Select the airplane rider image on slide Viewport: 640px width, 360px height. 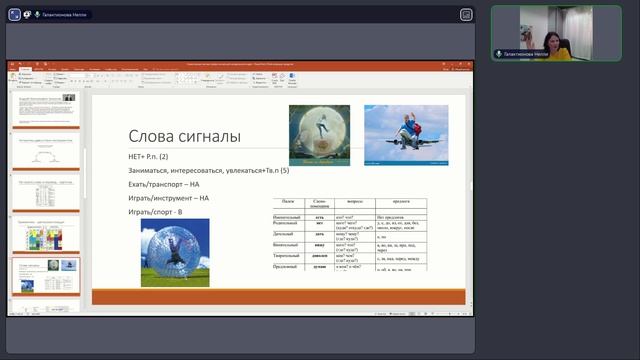coord(406,135)
